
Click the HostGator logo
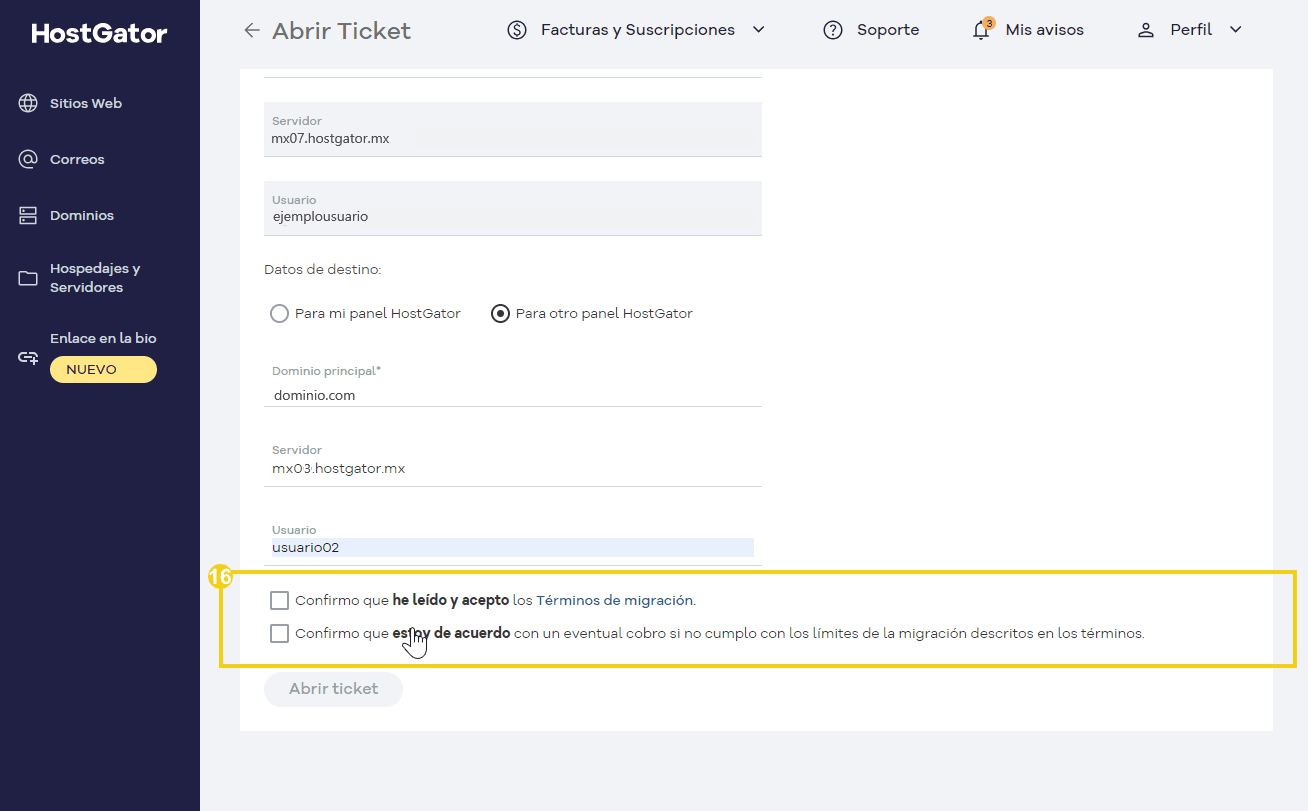(x=99, y=34)
